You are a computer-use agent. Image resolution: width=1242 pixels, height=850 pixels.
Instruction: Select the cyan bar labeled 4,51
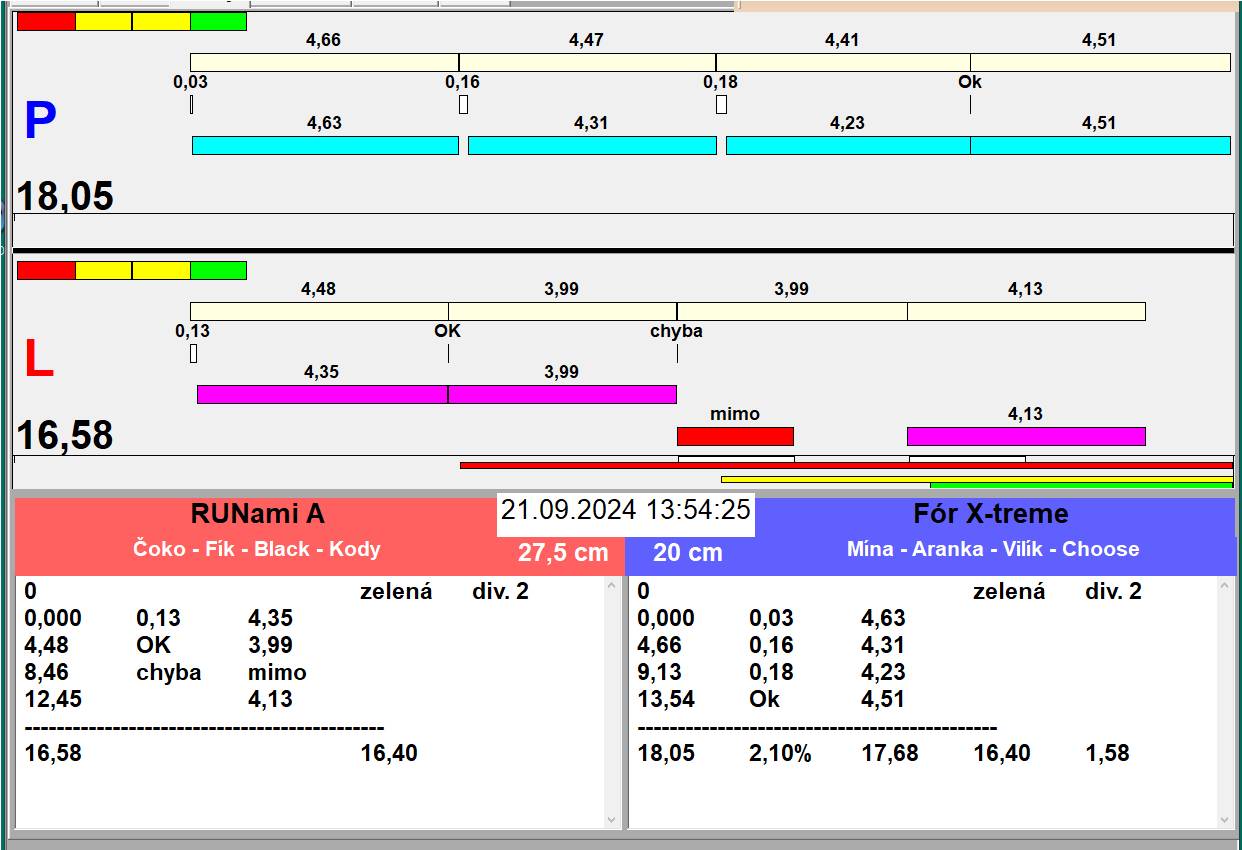[x=1100, y=145]
